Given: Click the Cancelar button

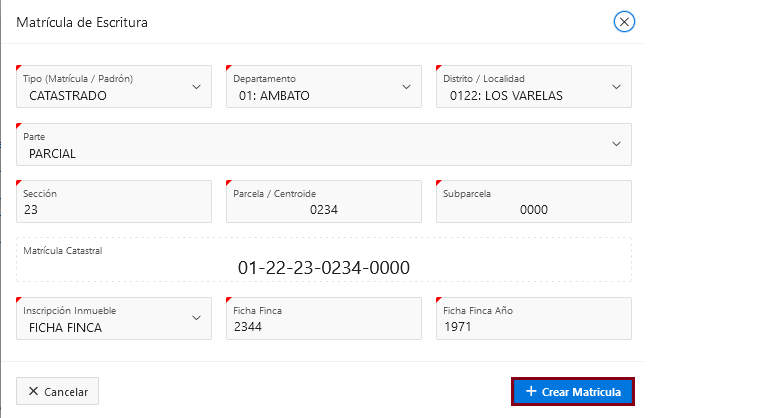Looking at the screenshot, I should coord(58,391).
